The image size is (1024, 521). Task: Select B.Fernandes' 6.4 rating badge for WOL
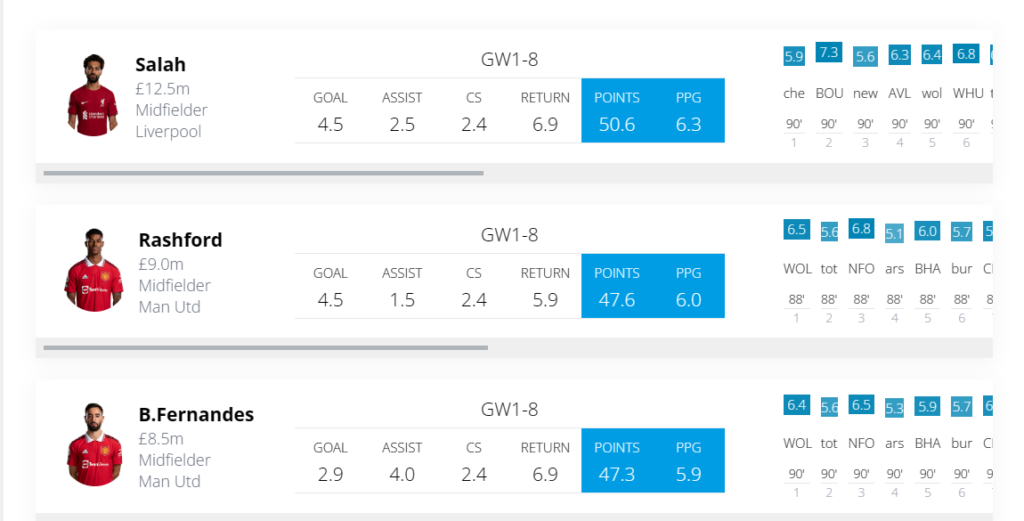point(797,405)
